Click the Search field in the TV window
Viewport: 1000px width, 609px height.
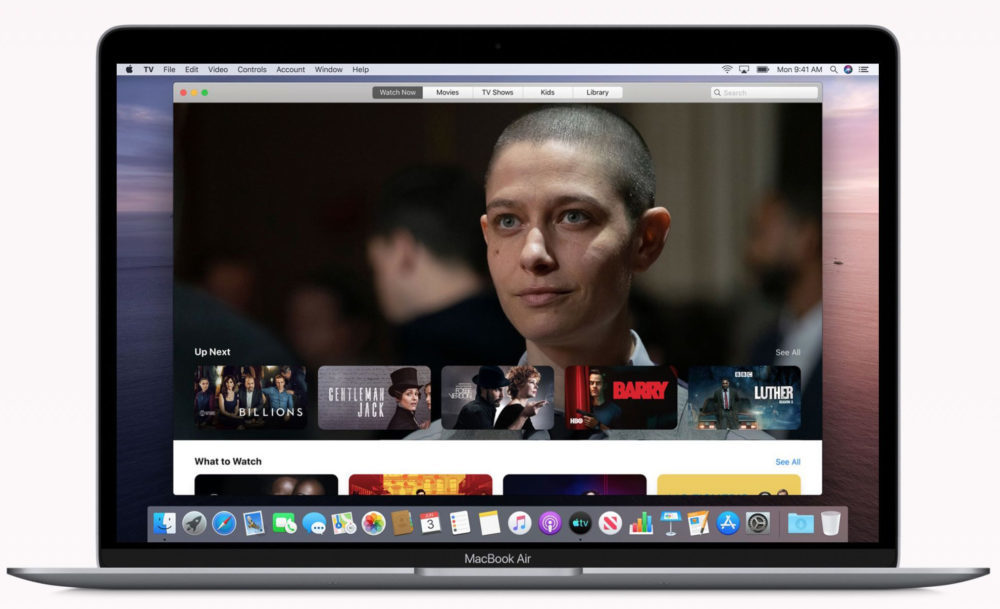click(765, 93)
